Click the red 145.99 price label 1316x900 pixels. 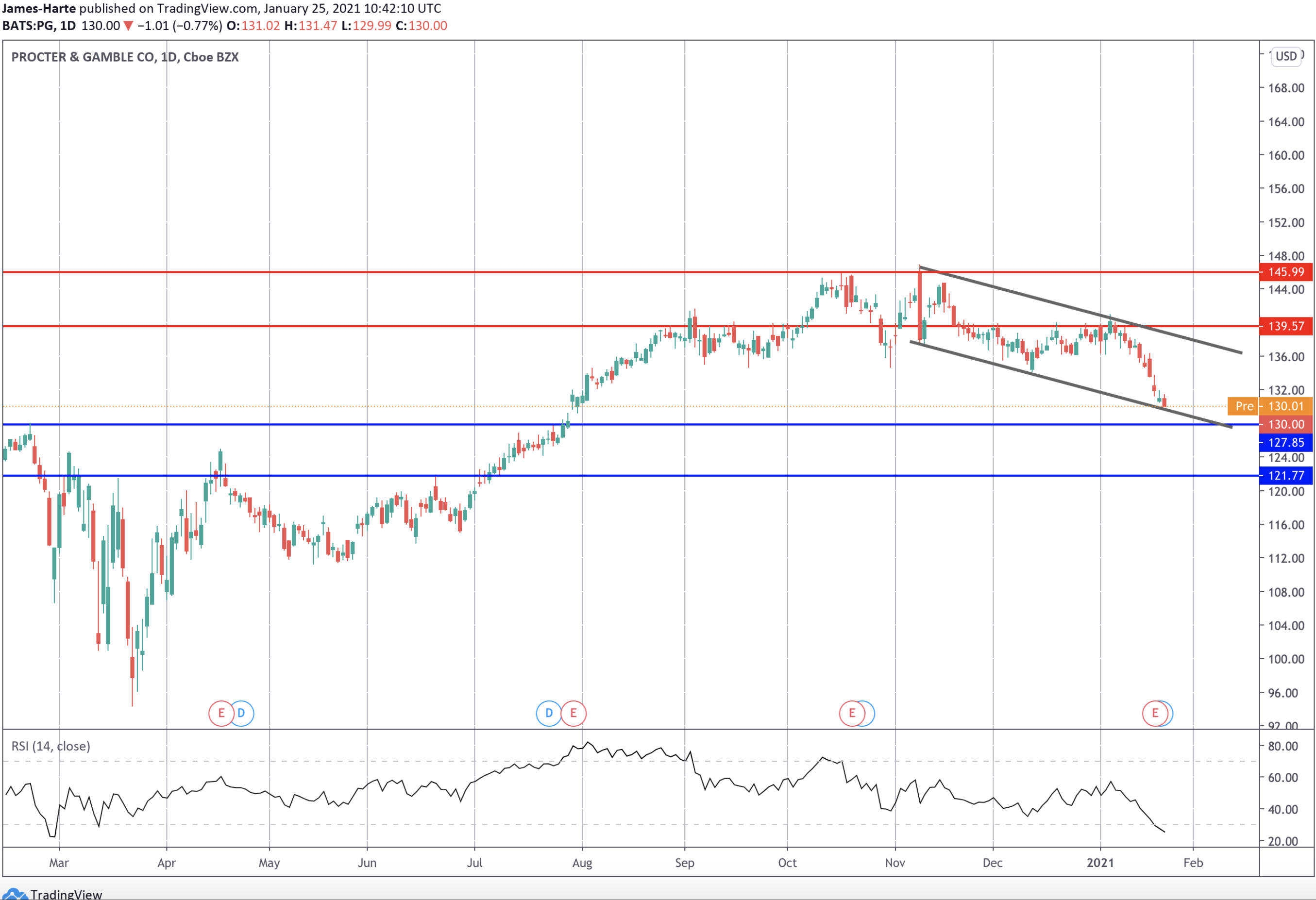pyautogui.click(x=1285, y=272)
